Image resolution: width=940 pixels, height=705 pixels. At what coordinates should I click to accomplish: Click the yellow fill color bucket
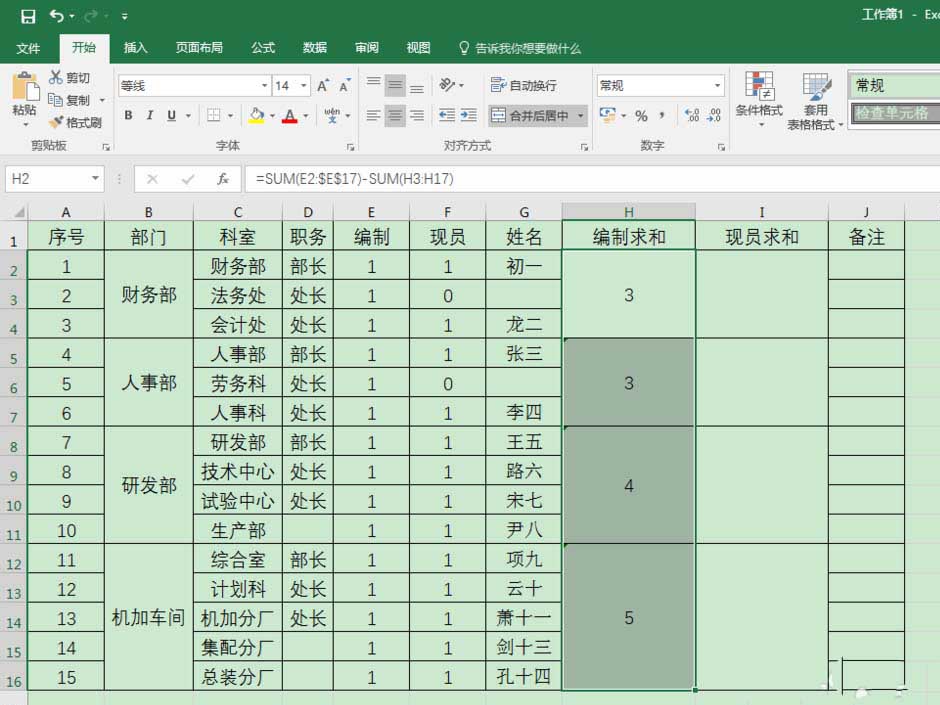click(257, 116)
